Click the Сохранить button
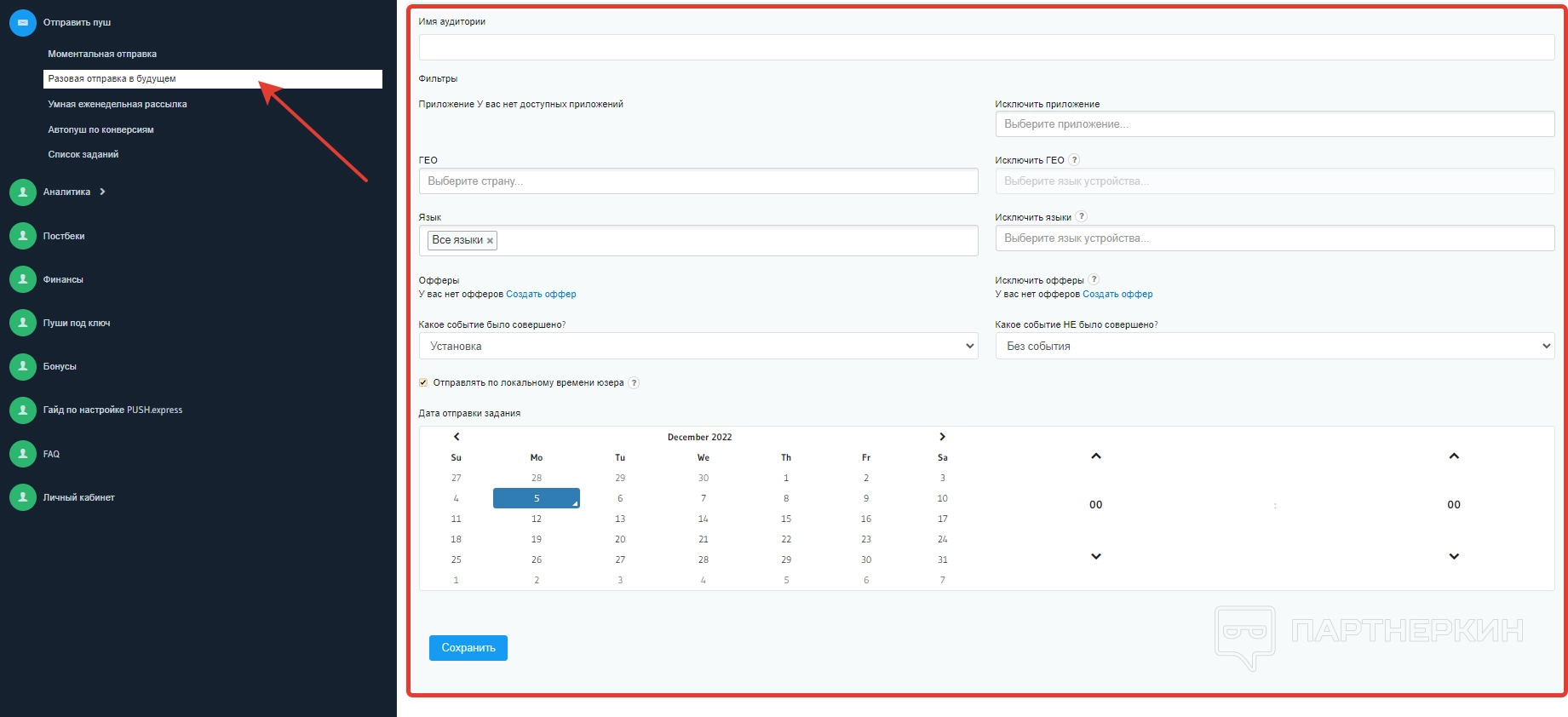The image size is (1568, 717). [468, 648]
